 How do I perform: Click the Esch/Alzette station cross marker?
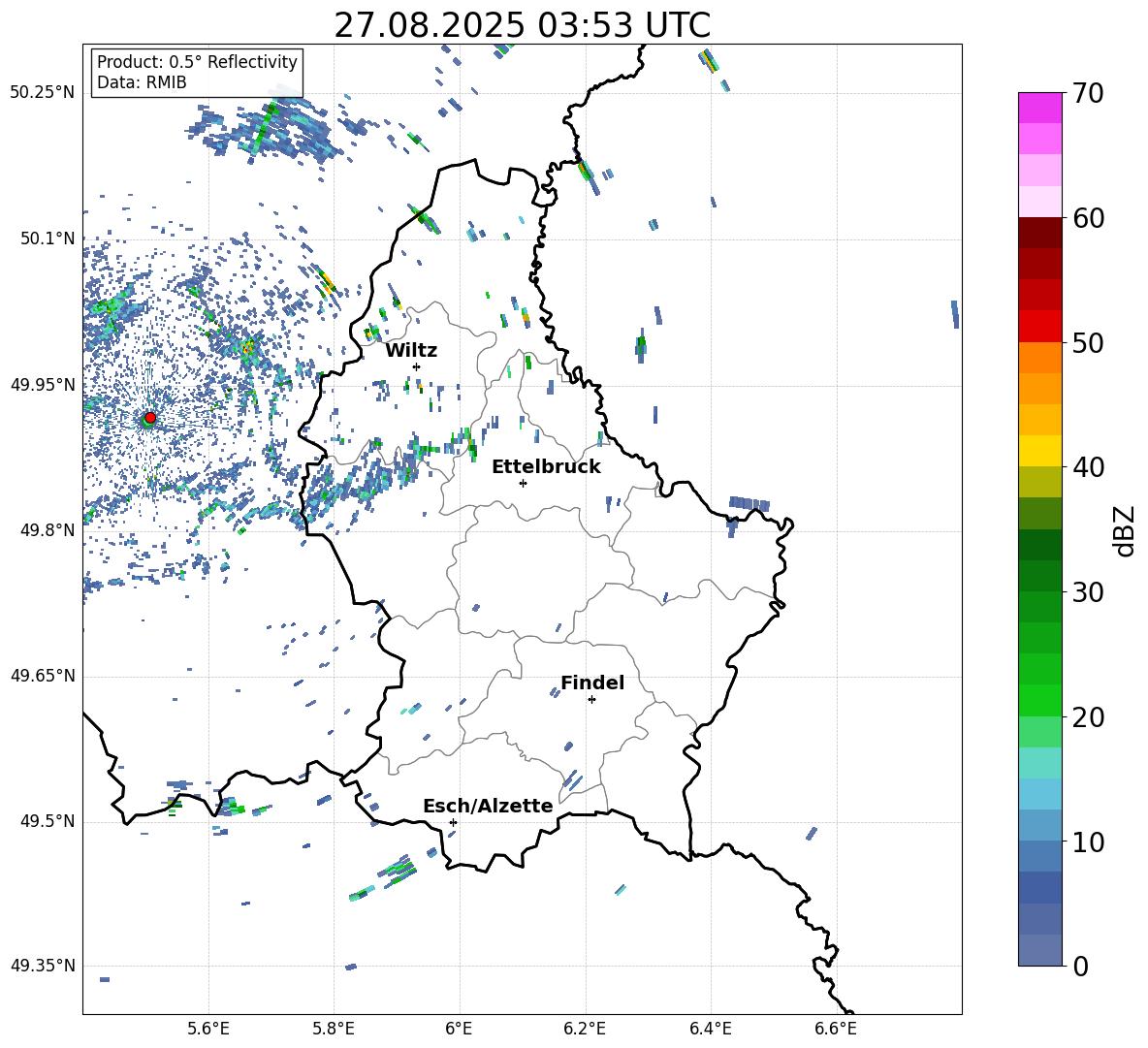[x=453, y=822]
